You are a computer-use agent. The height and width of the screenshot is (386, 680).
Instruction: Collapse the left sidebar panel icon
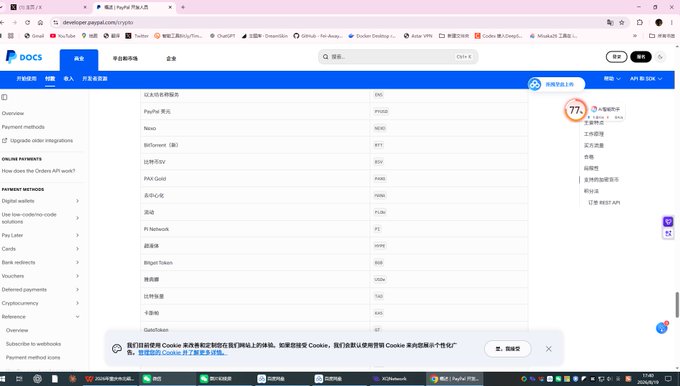(4, 97)
